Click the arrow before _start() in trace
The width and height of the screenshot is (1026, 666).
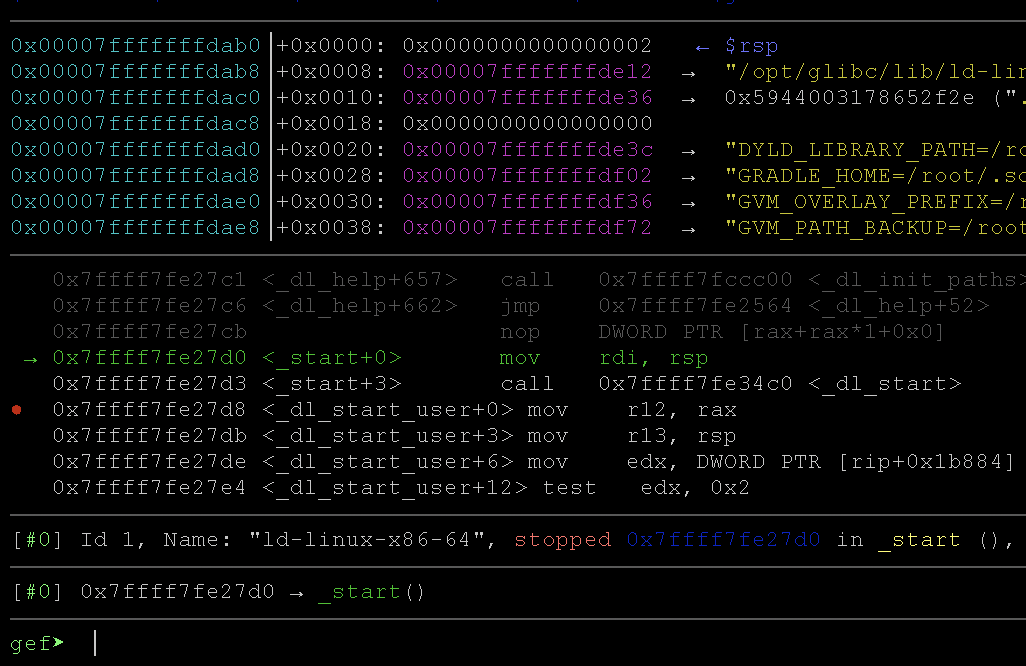[x=296, y=593]
